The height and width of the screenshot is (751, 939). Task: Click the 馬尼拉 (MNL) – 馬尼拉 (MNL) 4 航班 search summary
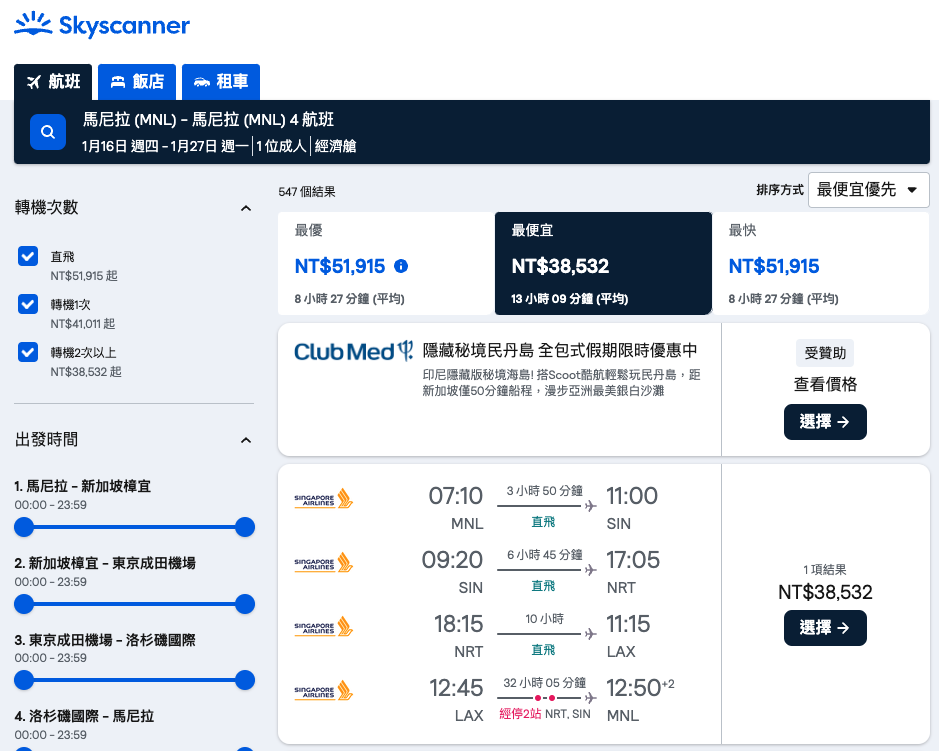point(208,120)
